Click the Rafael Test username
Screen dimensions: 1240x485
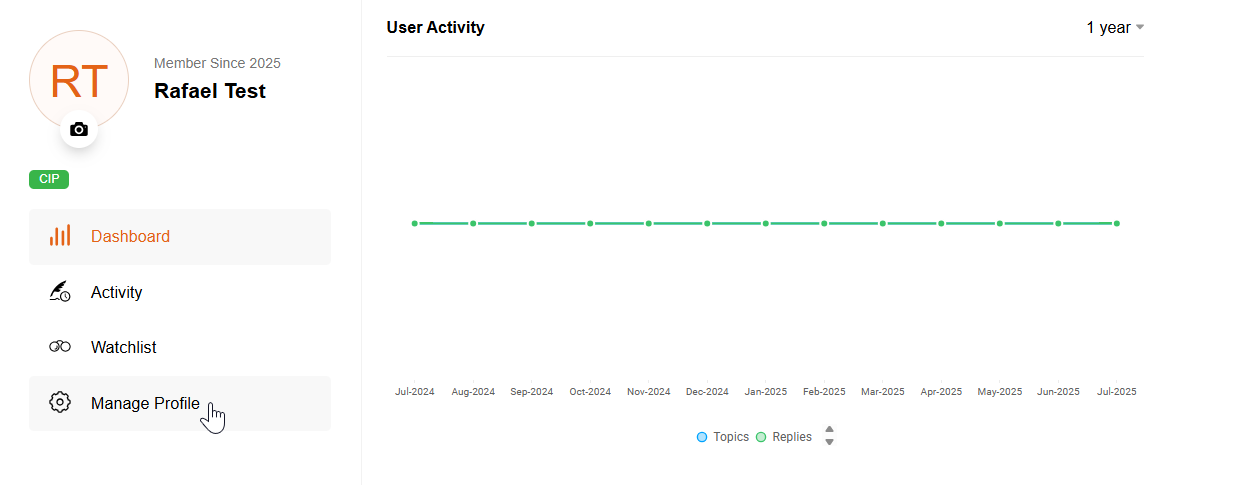210,91
